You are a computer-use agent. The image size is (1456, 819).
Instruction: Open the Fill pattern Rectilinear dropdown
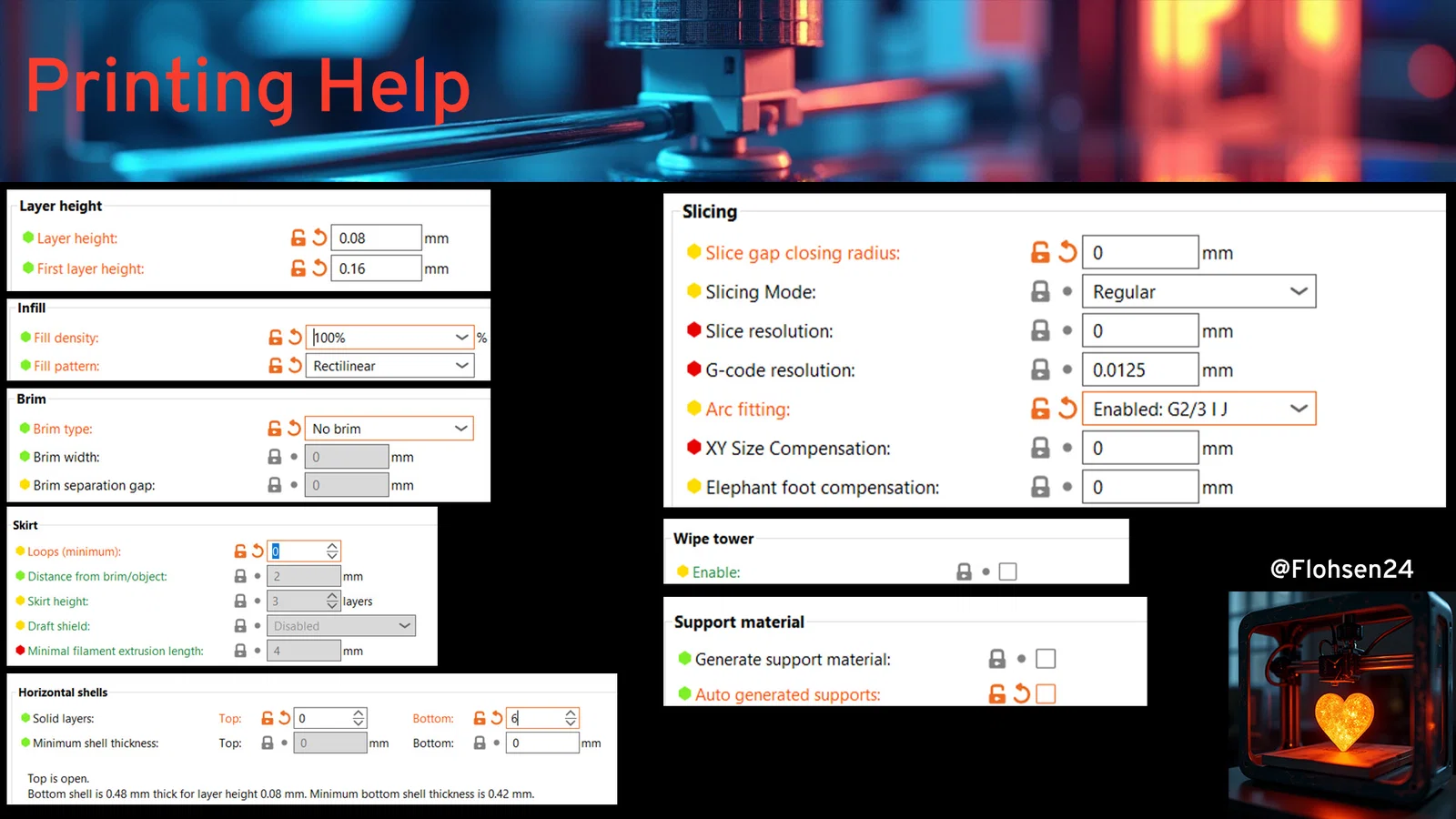coord(389,365)
